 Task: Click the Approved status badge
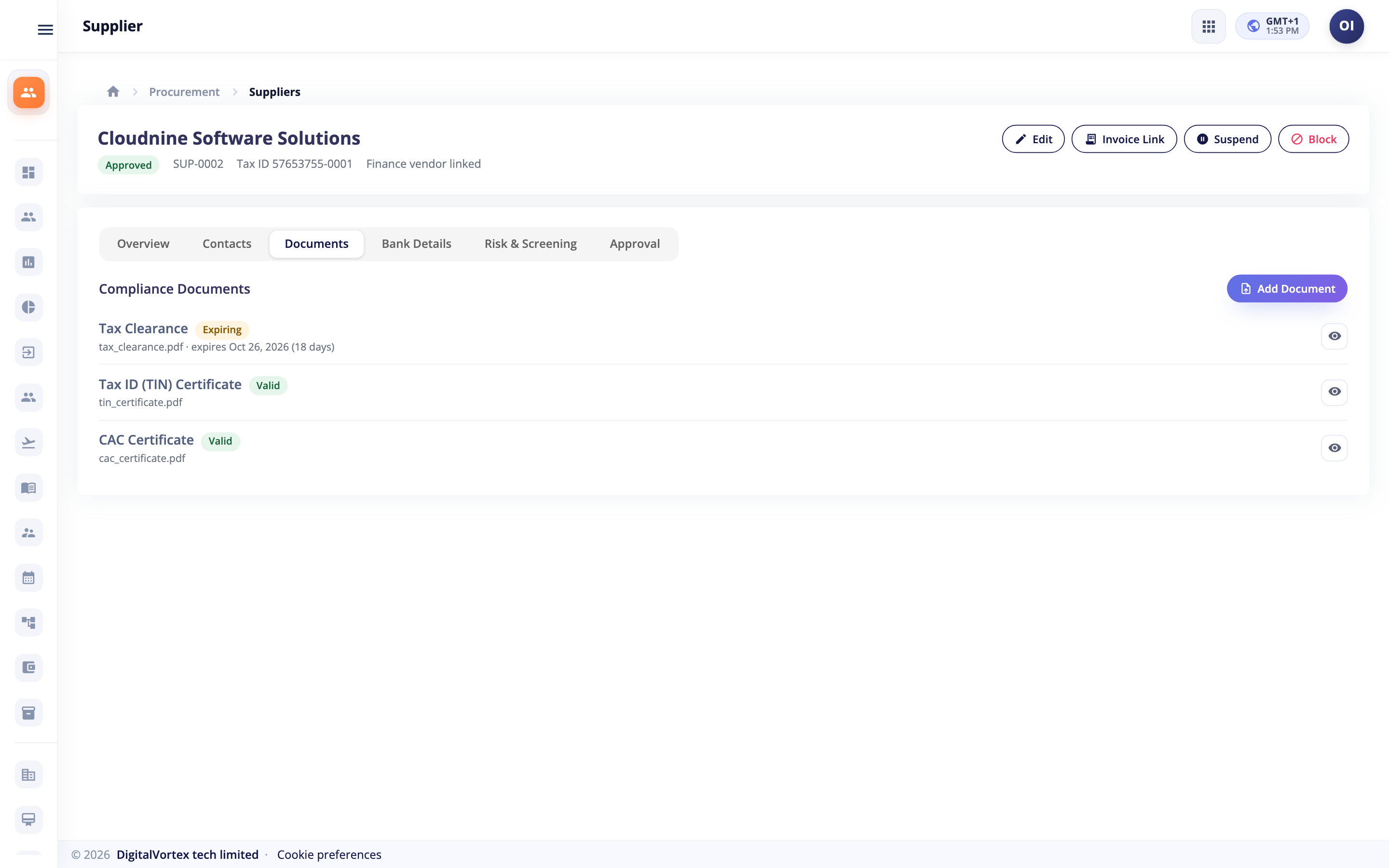pyautogui.click(x=128, y=165)
